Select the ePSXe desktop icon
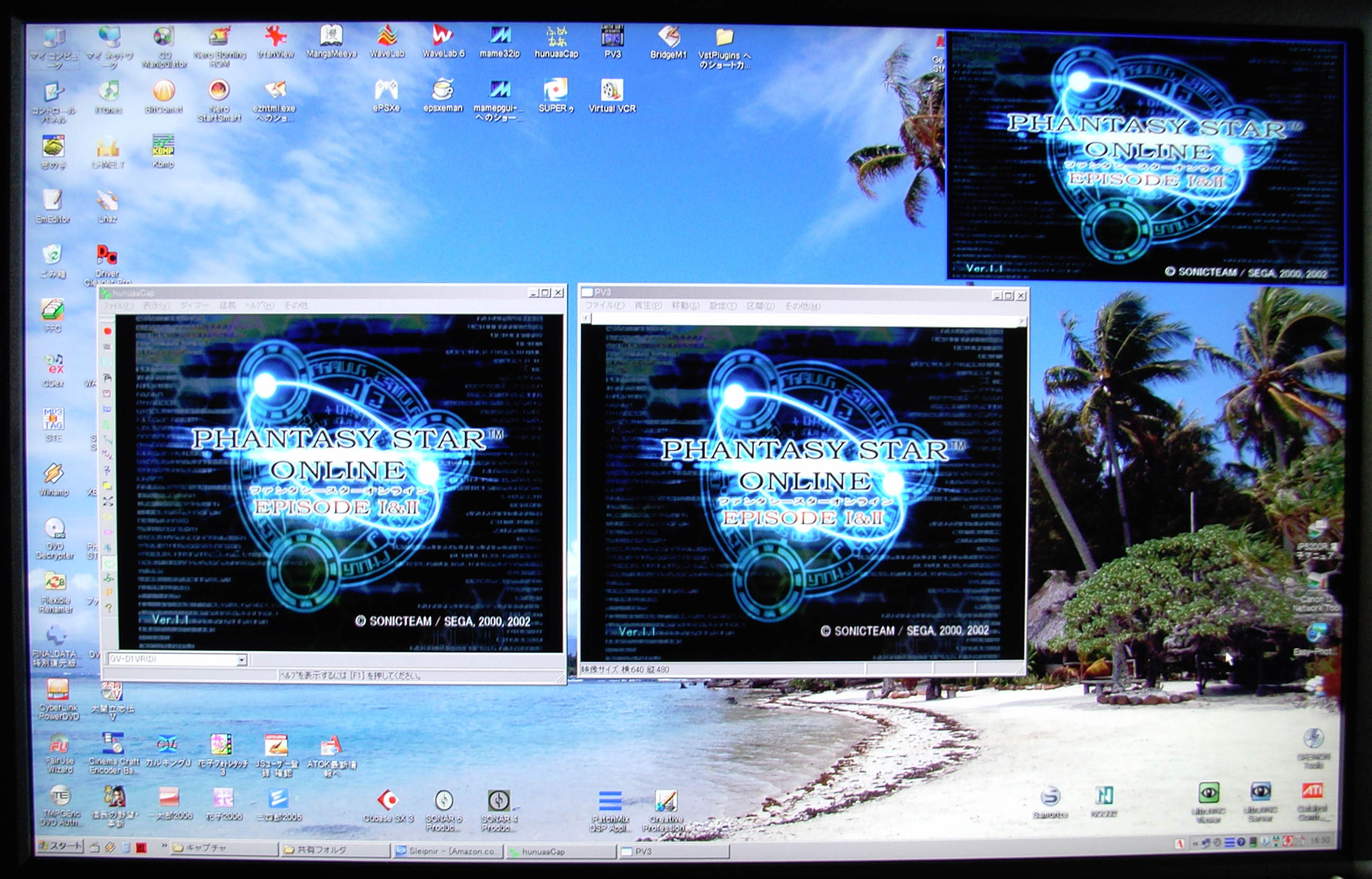The width and height of the screenshot is (1372, 879). click(386, 96)
